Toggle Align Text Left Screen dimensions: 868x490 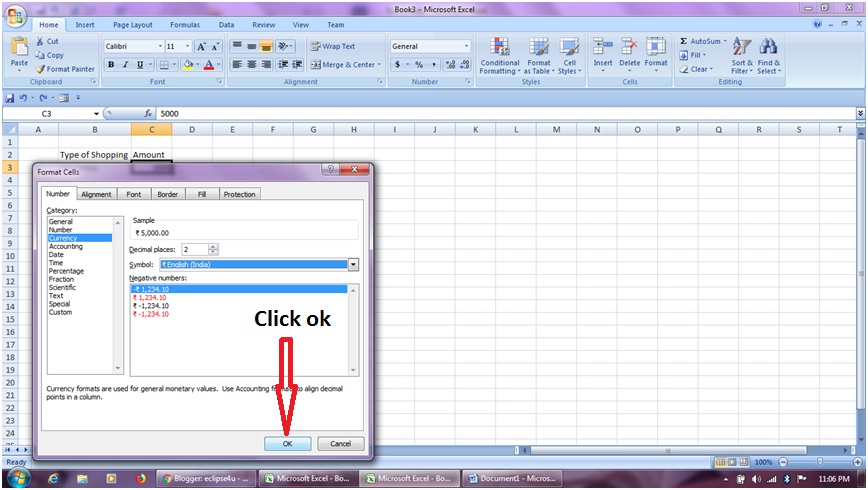[237, 65]
